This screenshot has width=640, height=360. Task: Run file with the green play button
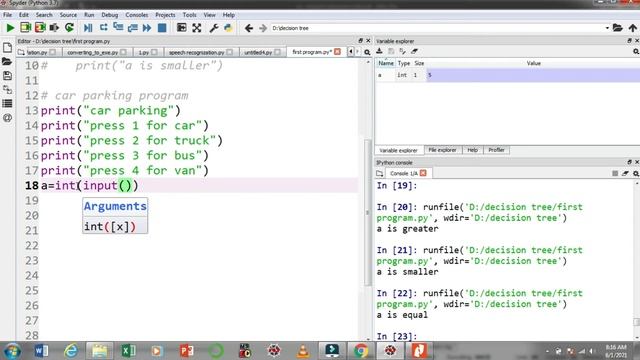[10, 28]
